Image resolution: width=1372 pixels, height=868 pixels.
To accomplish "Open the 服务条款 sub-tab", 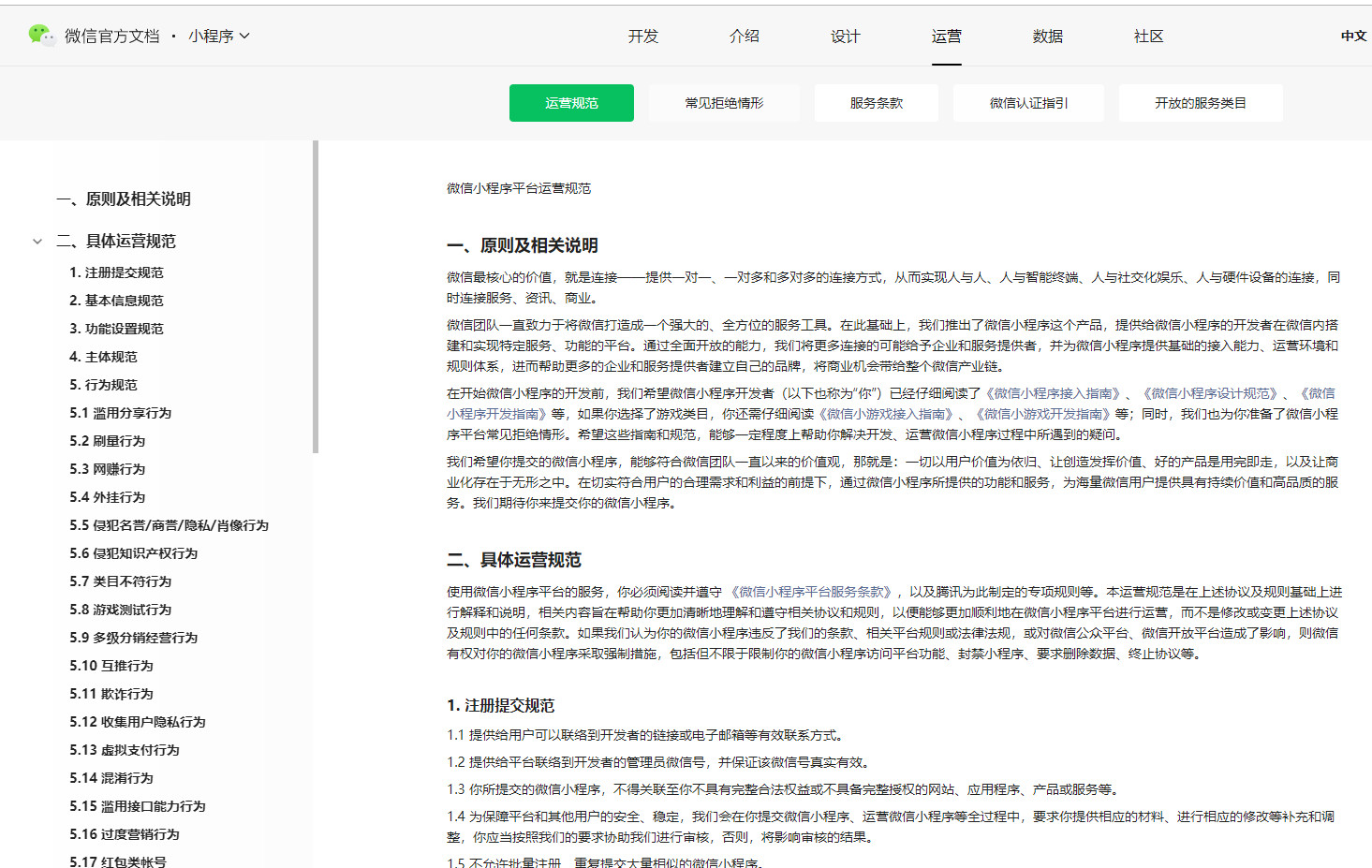I will 877,103.
